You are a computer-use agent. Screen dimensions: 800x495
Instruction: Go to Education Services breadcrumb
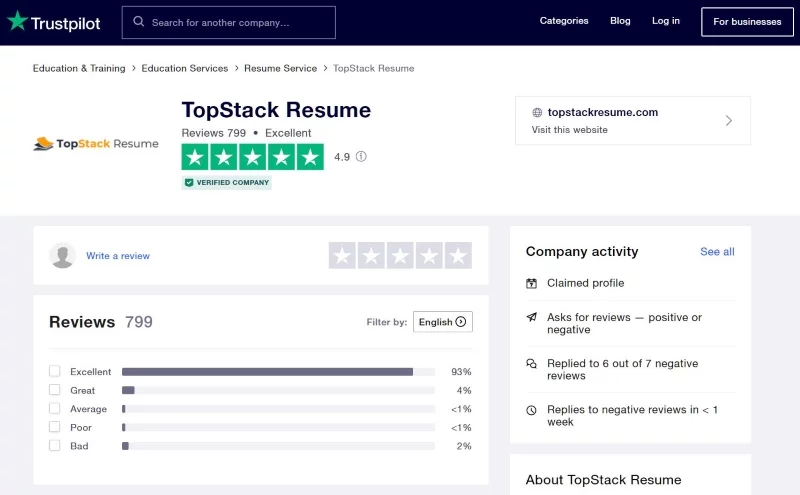click(x=185, y=68)
